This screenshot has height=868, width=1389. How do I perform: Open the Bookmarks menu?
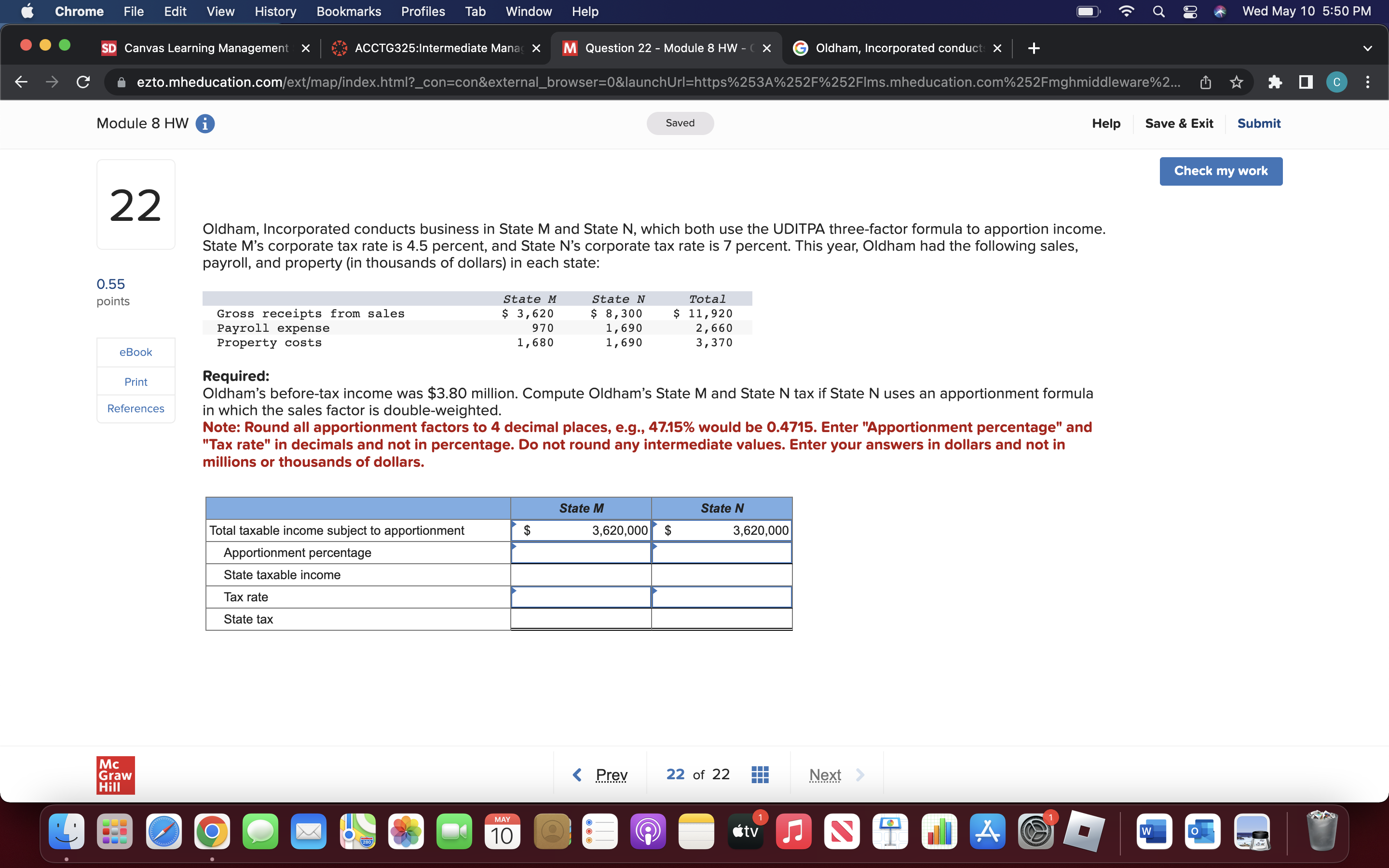click(348, 11)
